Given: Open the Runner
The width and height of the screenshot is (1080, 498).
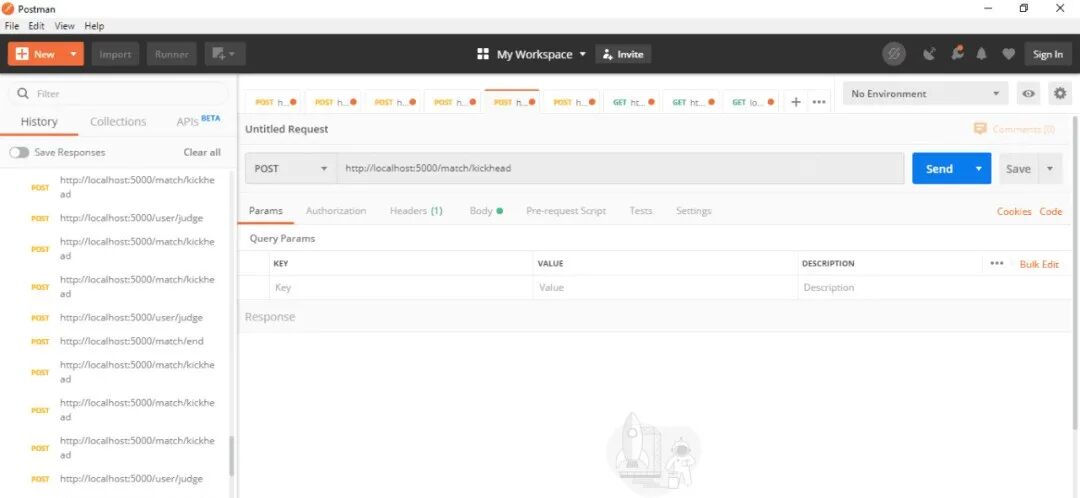Looking at the screenshot, I should coord(172,54).
